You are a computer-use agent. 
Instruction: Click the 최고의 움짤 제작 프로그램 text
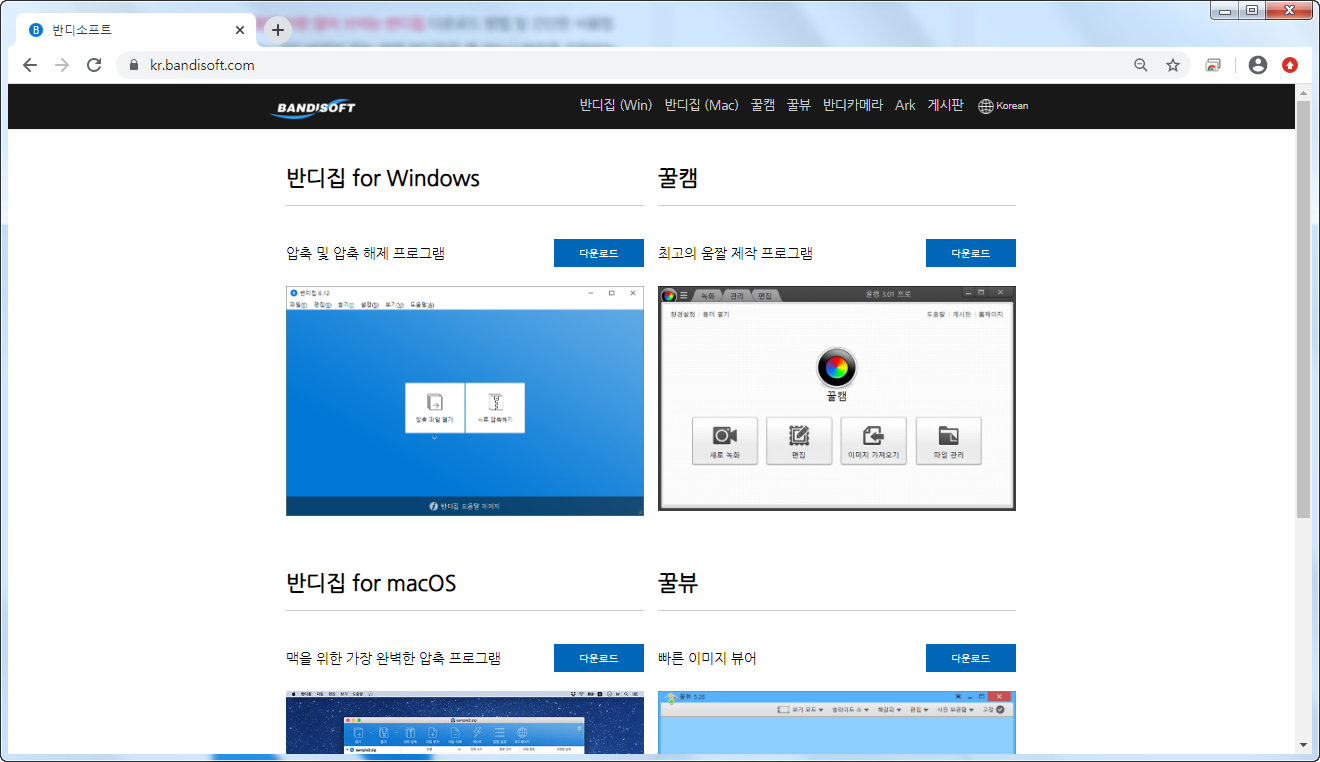pyautogui.click(x=735, y=253)
